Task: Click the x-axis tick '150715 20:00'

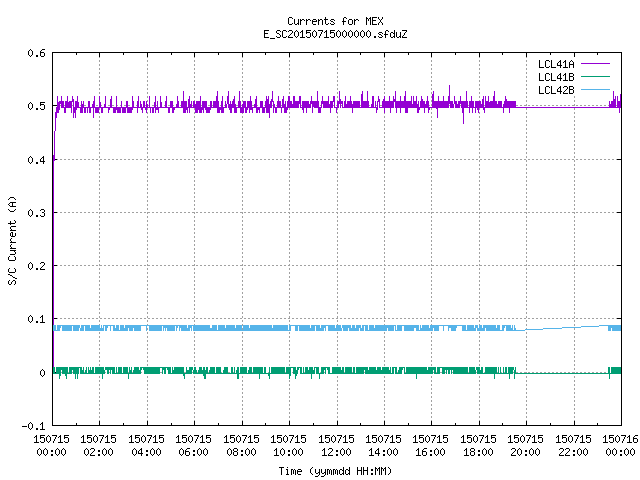Action: point(525,446)
